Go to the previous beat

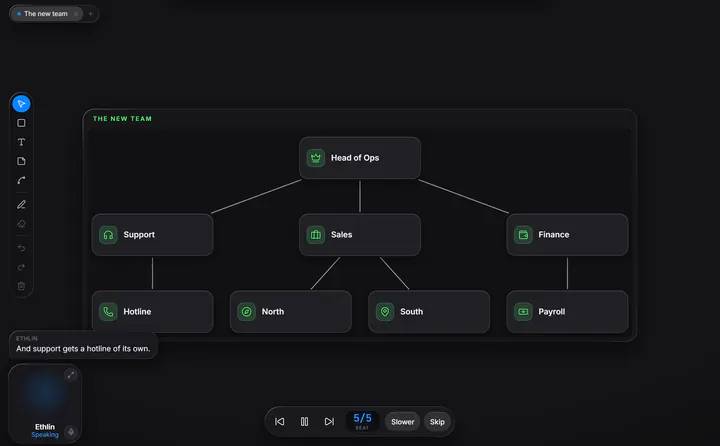click(279, 422)
